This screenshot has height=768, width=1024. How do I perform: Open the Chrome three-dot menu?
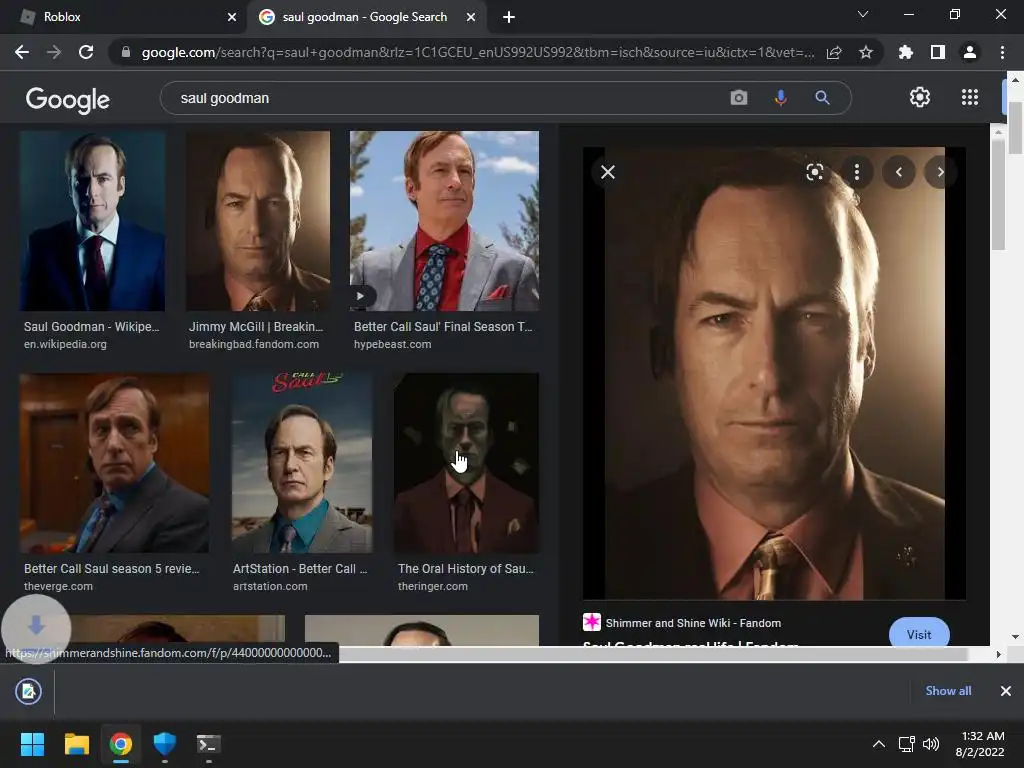point(1002,52)
